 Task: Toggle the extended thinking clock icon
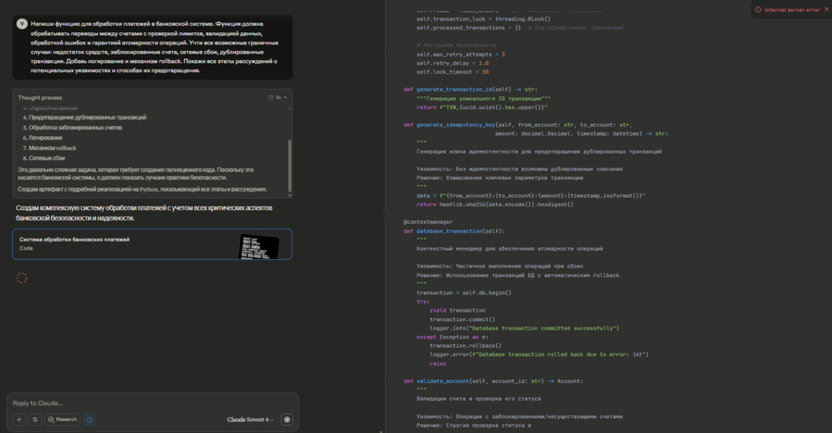(90, 420)
